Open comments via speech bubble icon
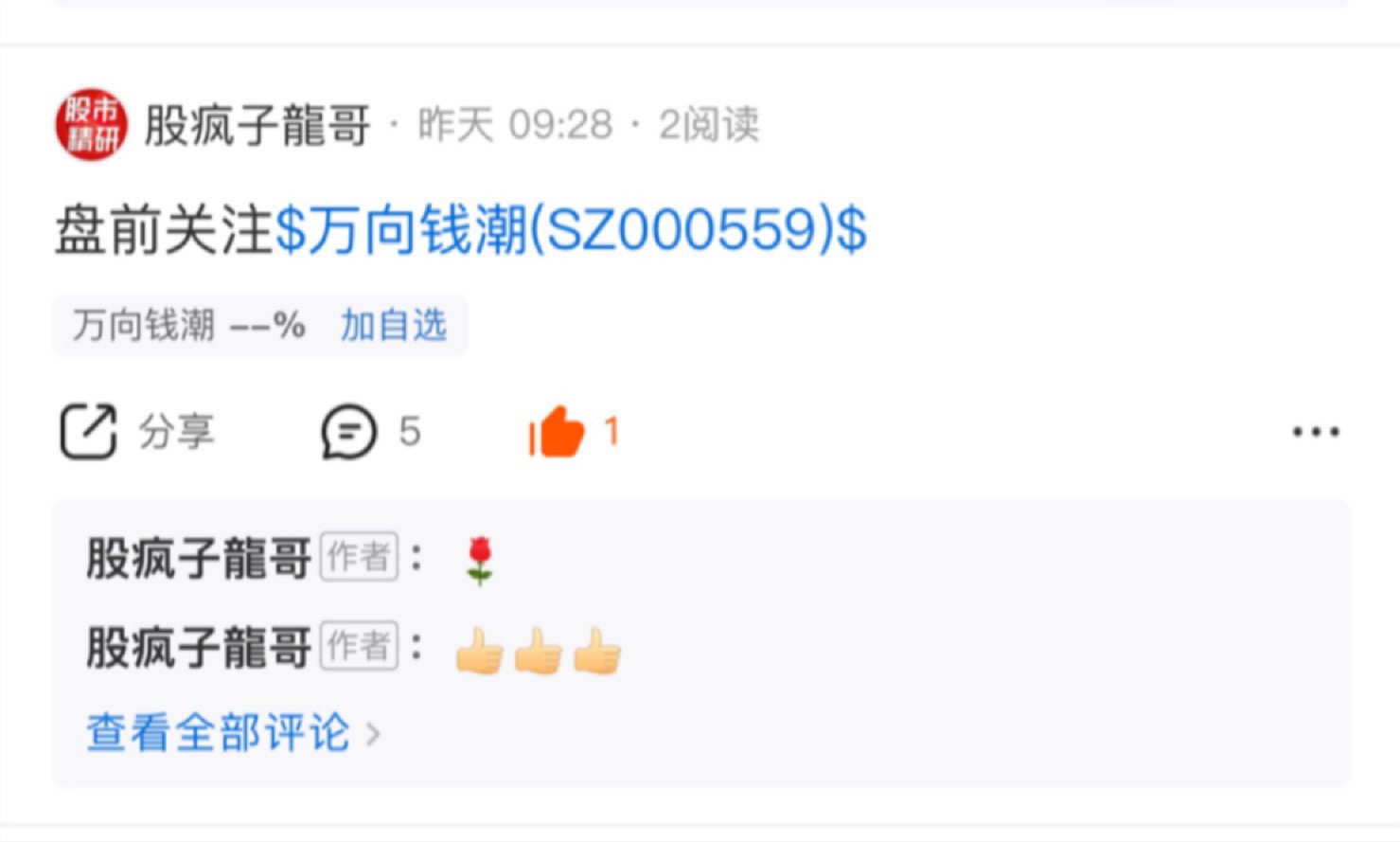 (x=348, y=432)
